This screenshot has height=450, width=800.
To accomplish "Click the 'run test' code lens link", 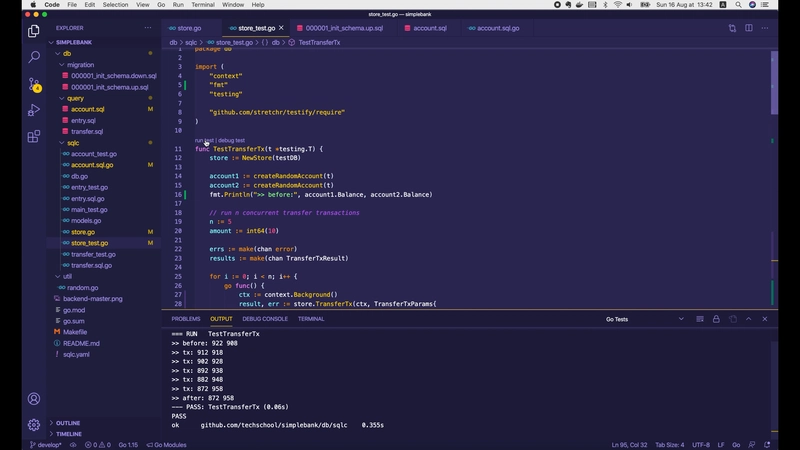I will pos(204,141).
